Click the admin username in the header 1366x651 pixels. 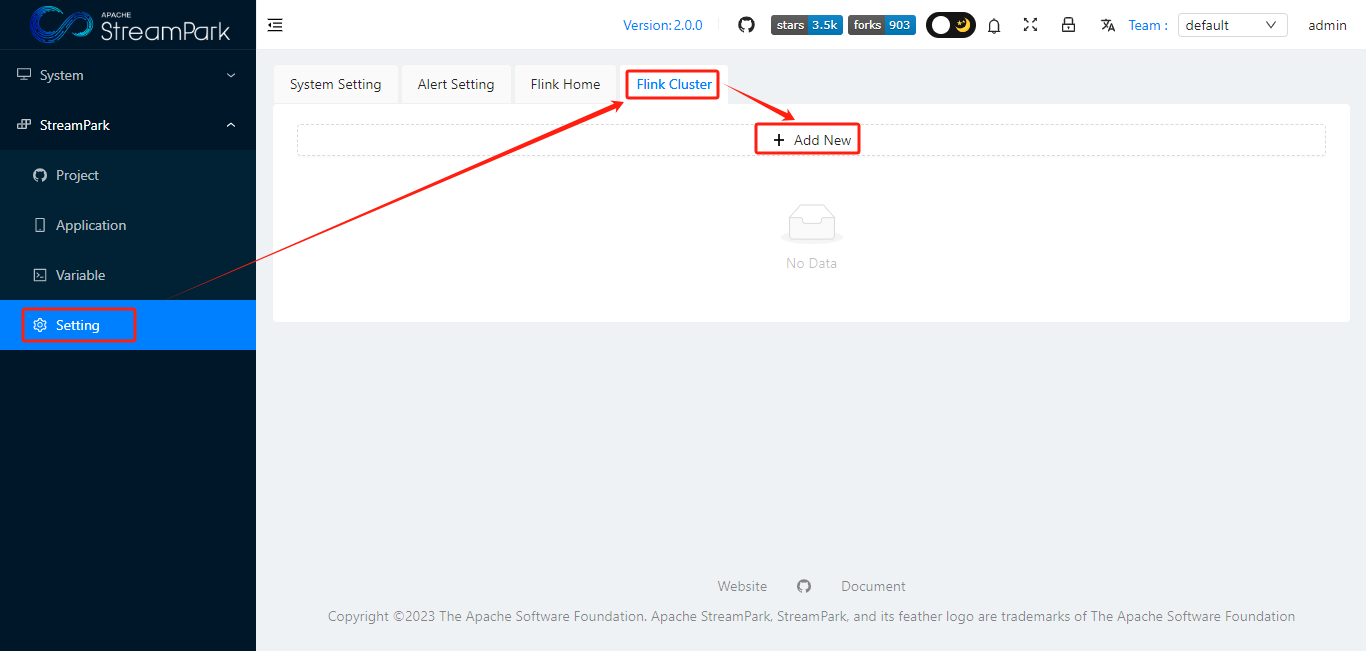coord(1327,24)
